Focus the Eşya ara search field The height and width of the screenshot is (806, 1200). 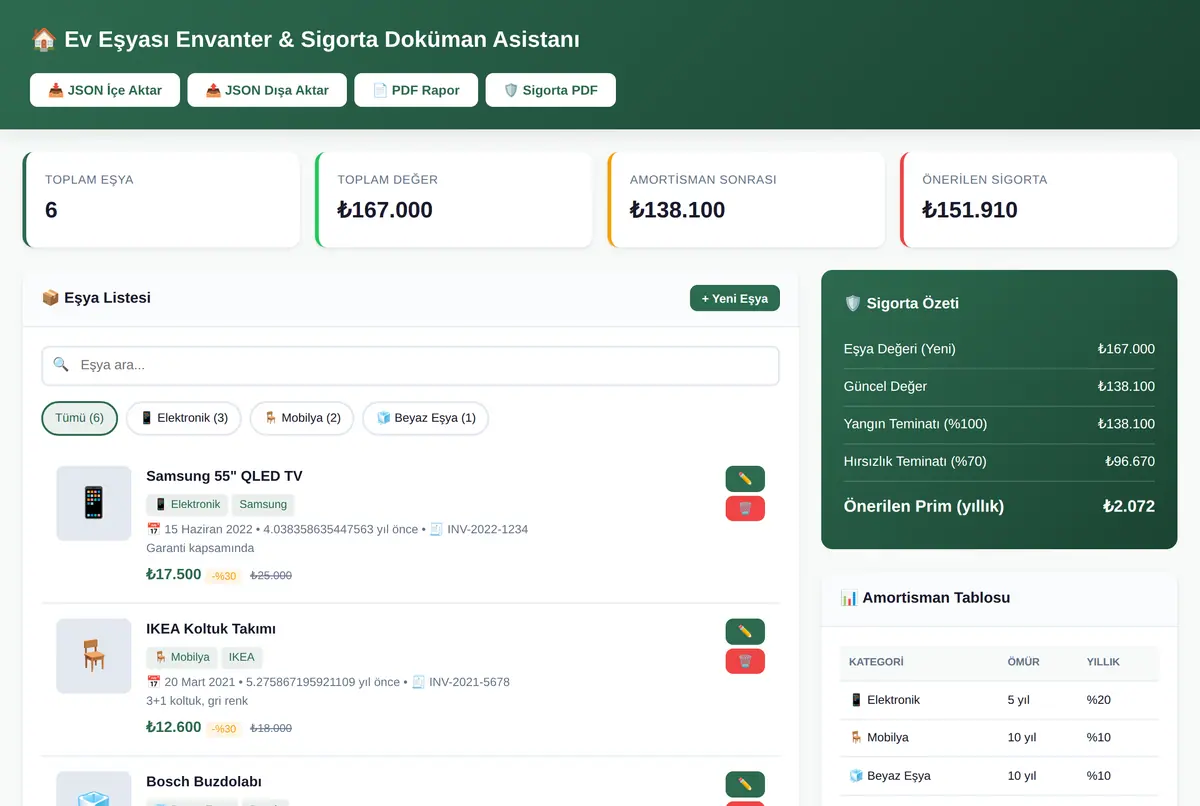pyautogui.click(x=411, y=365)
